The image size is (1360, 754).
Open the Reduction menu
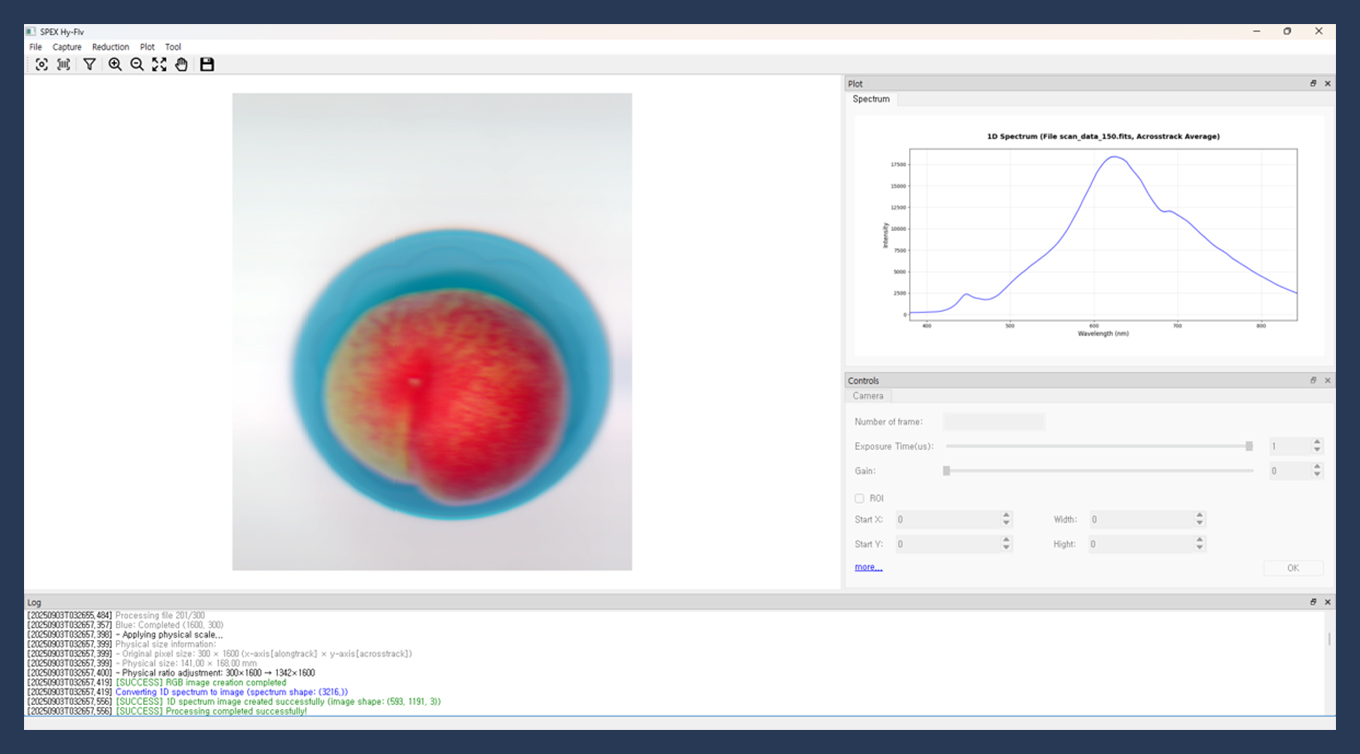(x=110, y=47)
